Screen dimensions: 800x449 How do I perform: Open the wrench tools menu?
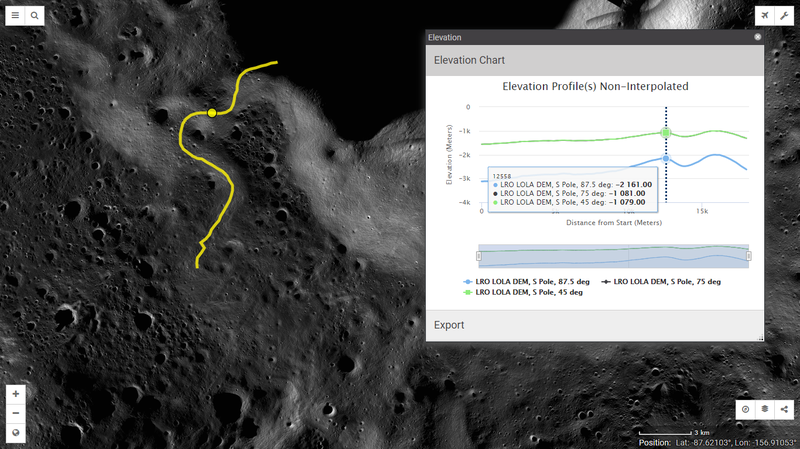coord(784,16)
